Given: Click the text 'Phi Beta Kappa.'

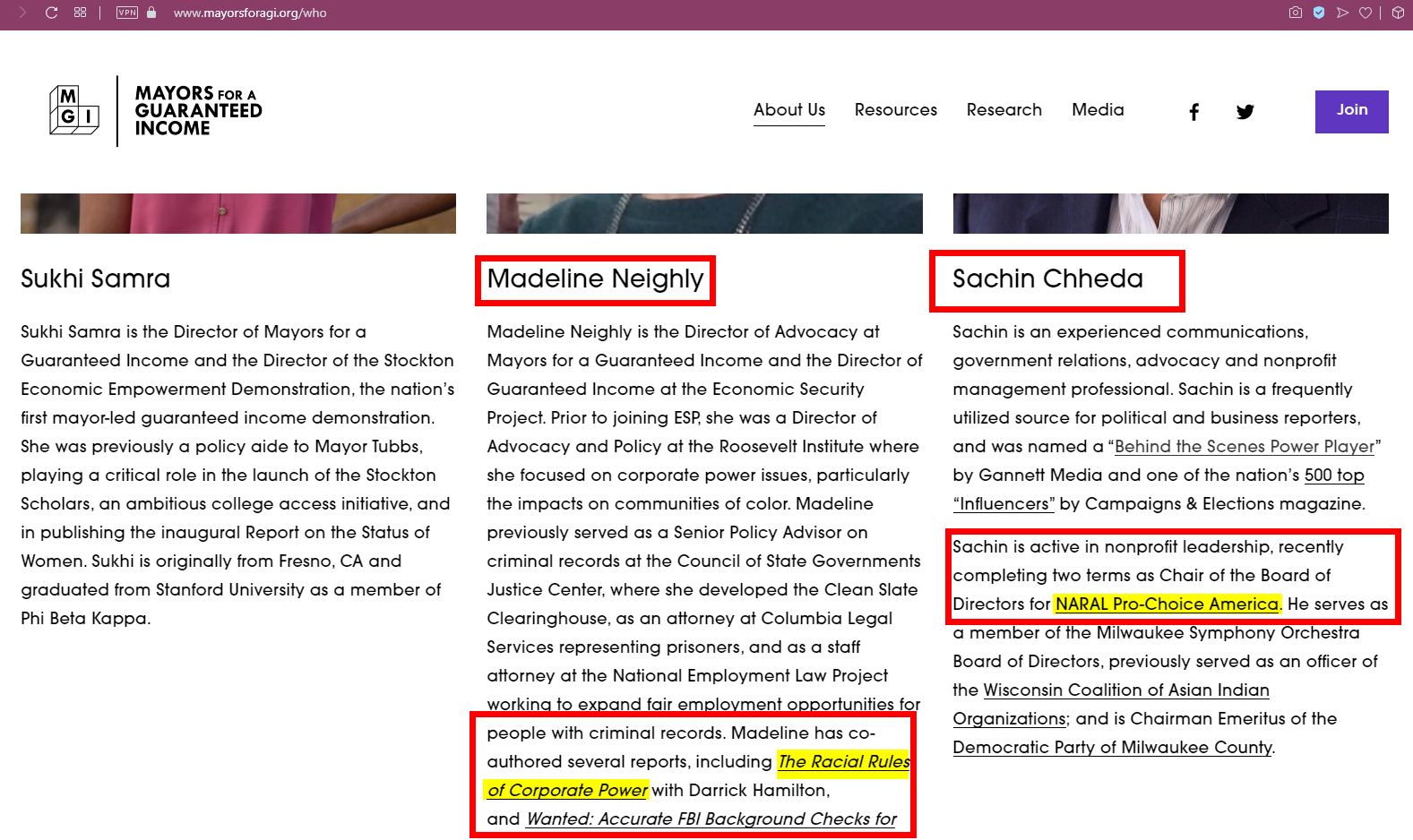Looking at the screenshot, I should (86, 618).
